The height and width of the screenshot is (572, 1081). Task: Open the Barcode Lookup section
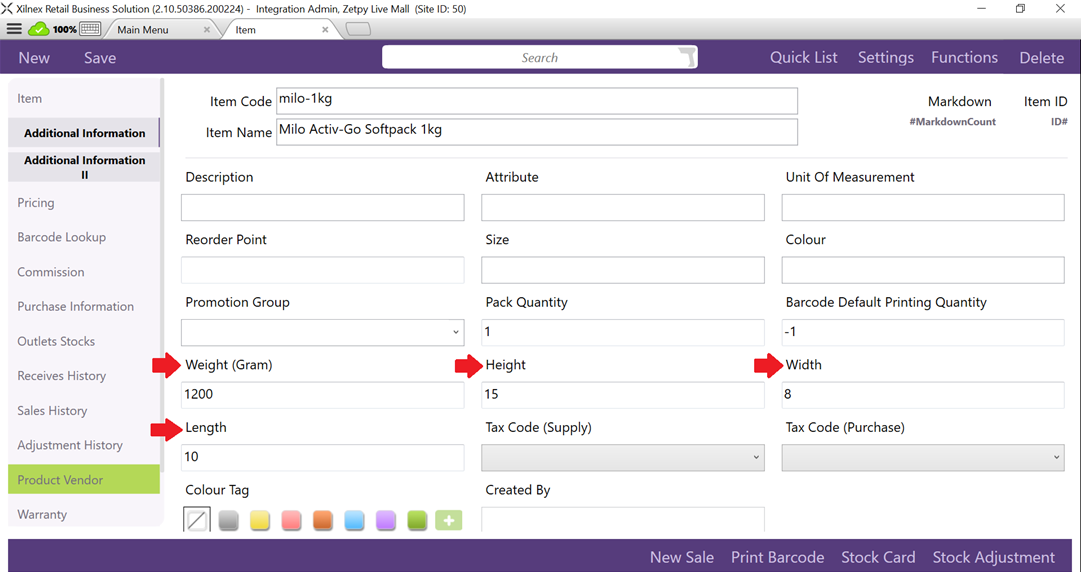pos(61,237)
